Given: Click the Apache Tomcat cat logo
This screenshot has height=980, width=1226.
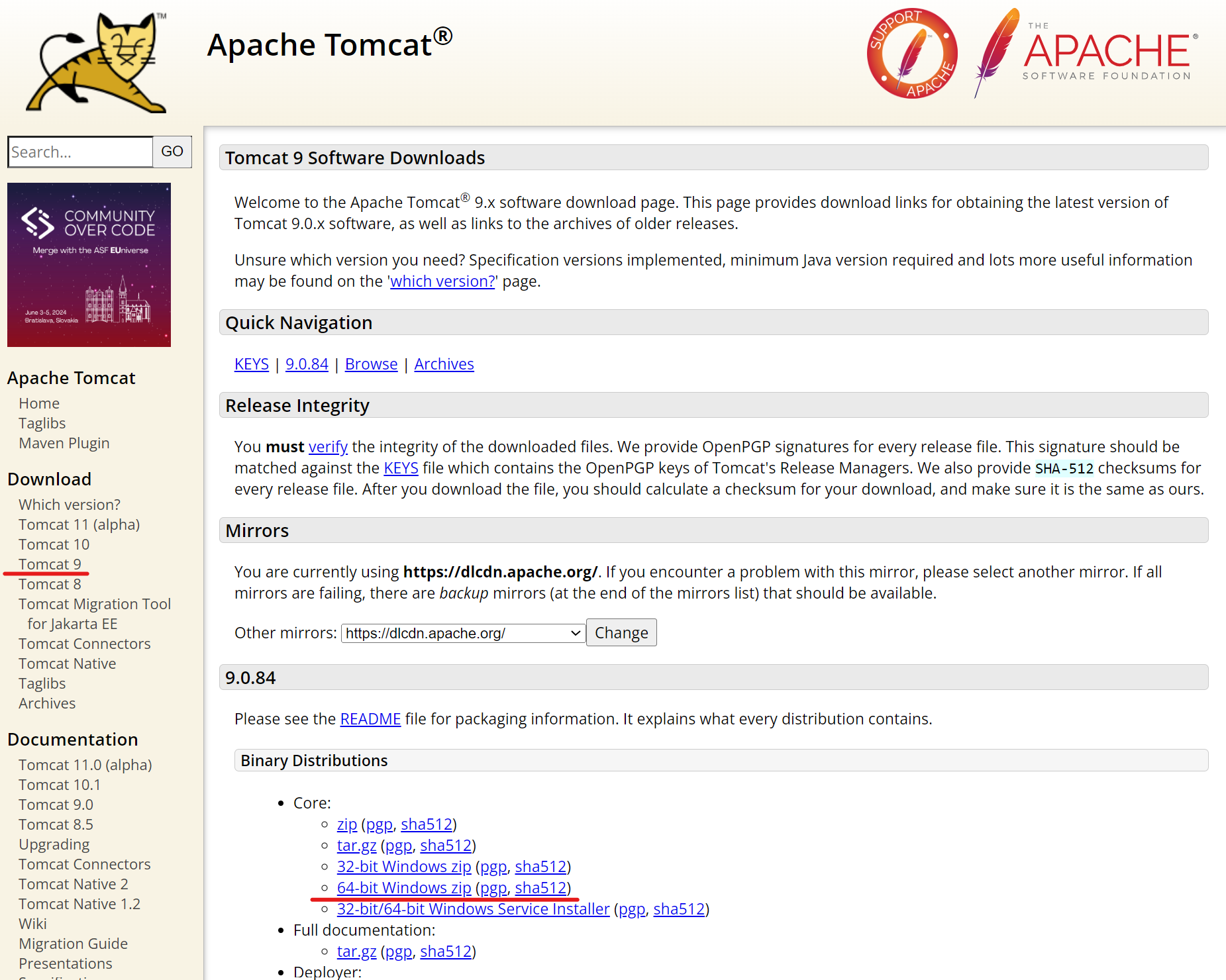Looking at the screenshot, I should (x=95, y=62).
